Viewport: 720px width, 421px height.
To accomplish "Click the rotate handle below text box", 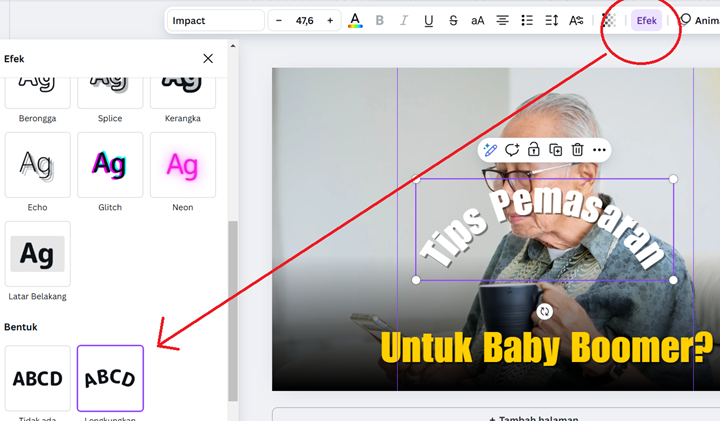I will [545, 312].
